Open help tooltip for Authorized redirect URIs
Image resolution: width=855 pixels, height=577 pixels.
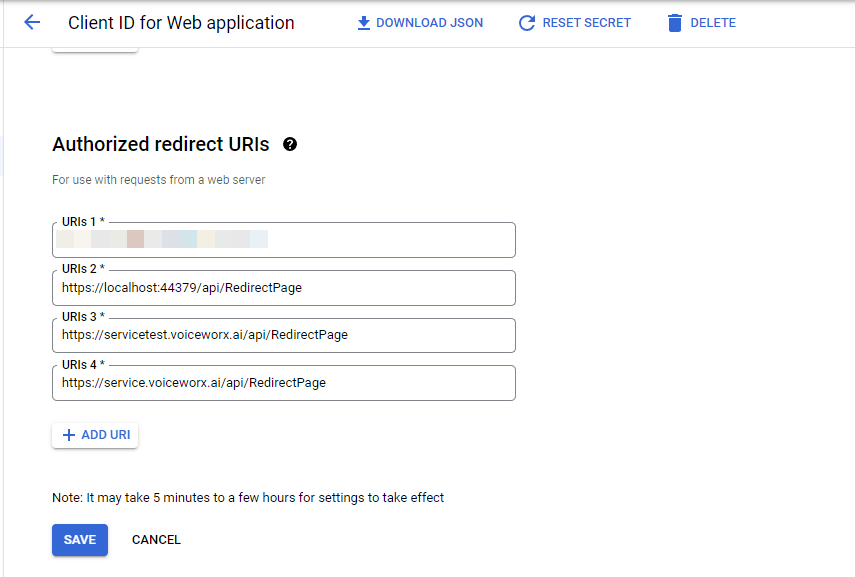pyautogui.click(x=290, y=144)
